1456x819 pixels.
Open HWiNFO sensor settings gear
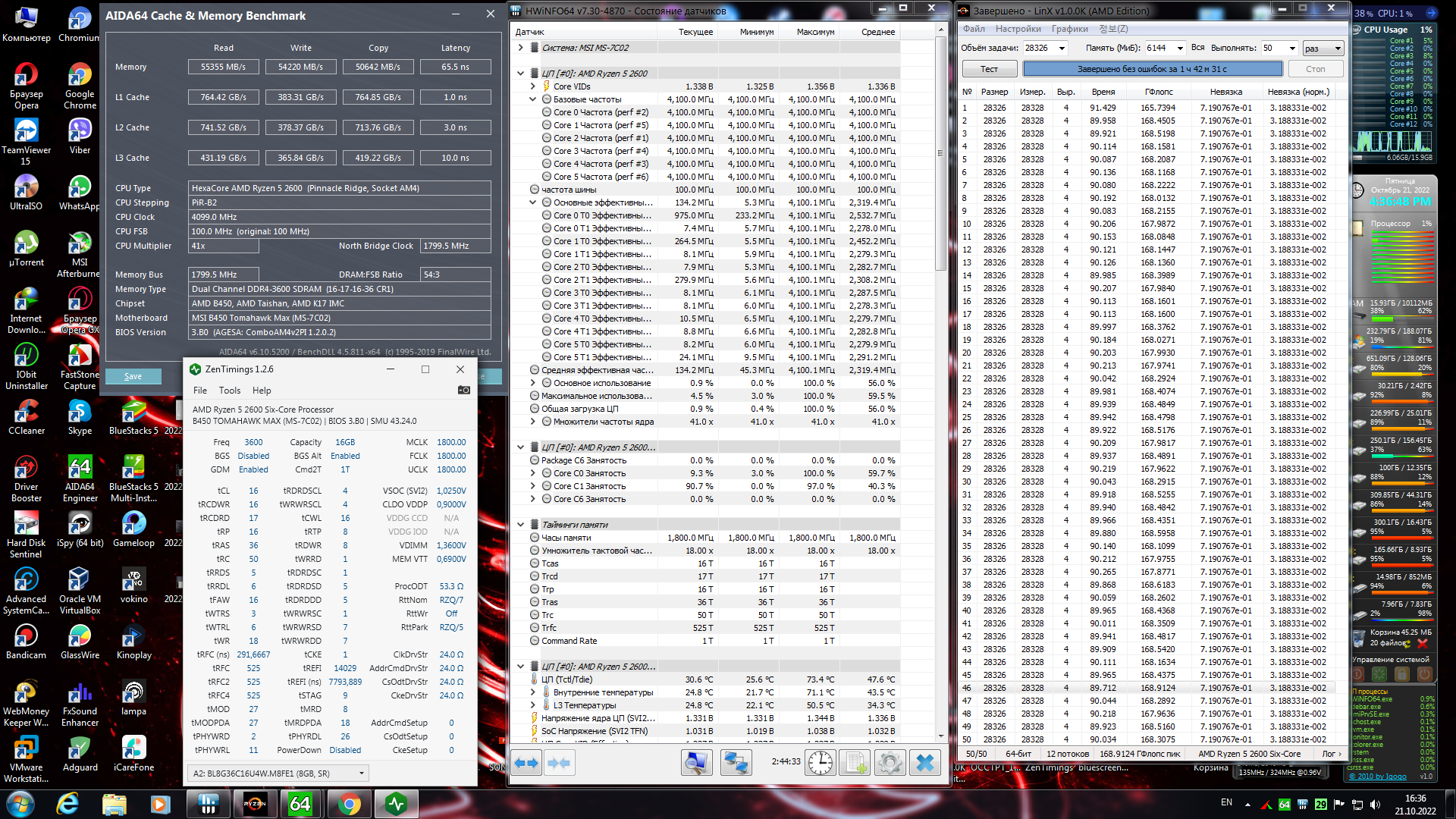click(x=890, y=763)
